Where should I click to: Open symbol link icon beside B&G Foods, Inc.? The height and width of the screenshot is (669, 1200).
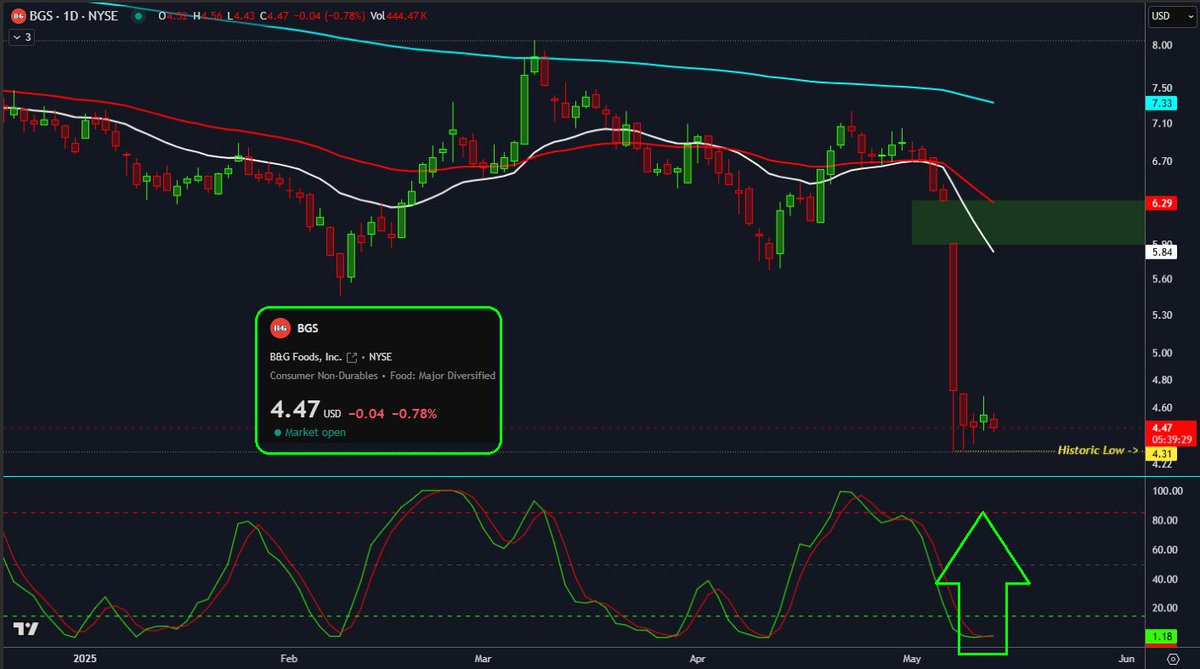352,356
